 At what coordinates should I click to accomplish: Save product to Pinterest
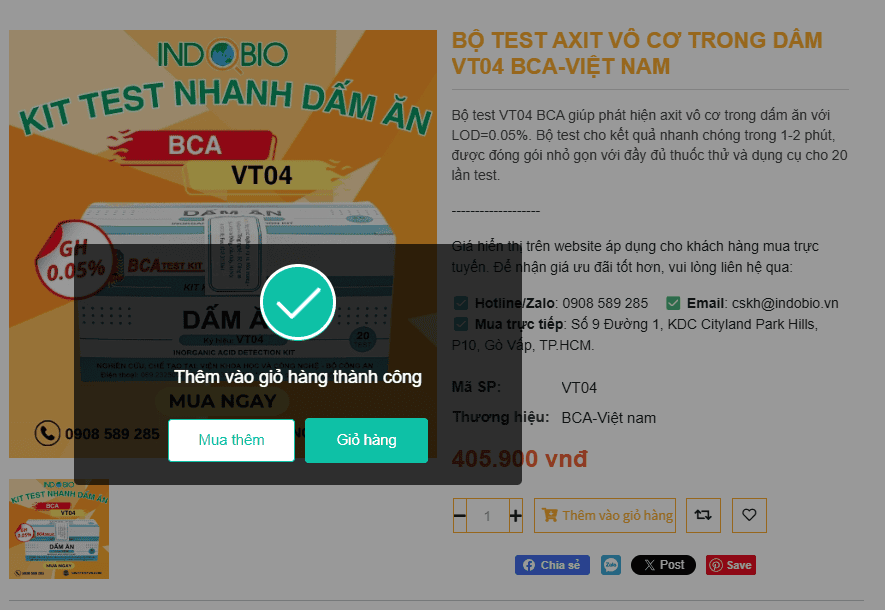pyautogui.click(x=730, y=565)
